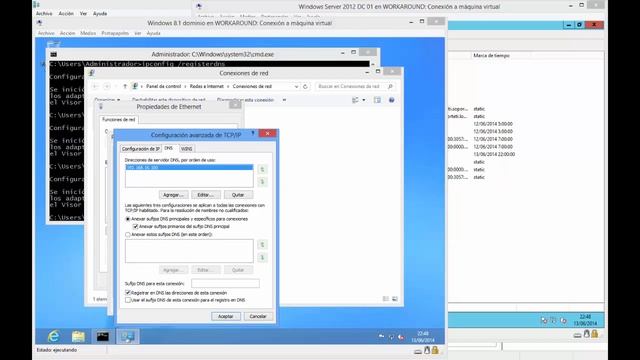Click 'Redes e Internet' in the breadcrumb
640x360 pixels.
pos(207,87)
